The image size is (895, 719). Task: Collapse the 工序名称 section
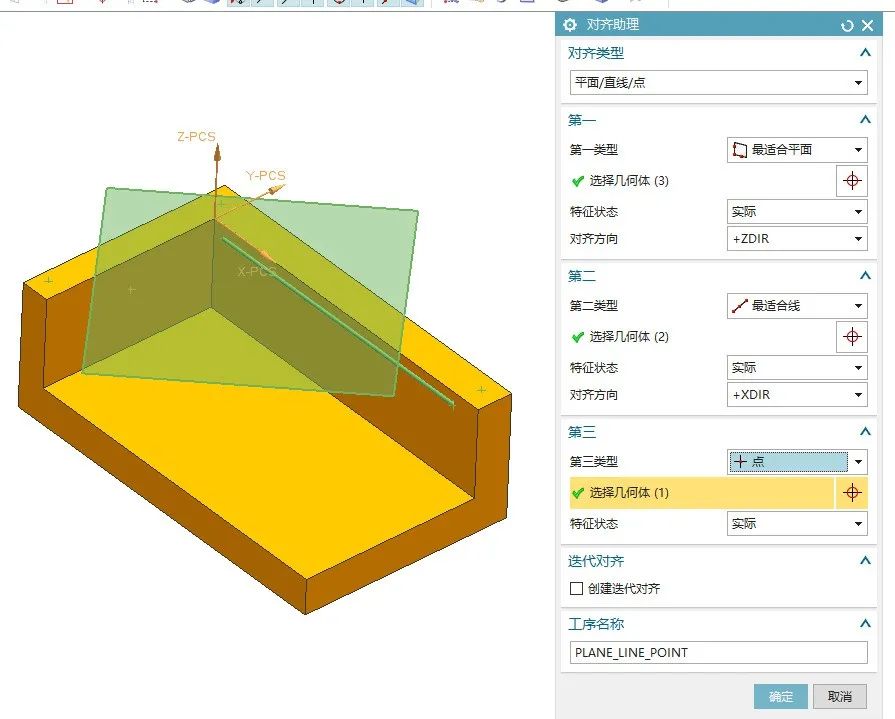[865, 624]
